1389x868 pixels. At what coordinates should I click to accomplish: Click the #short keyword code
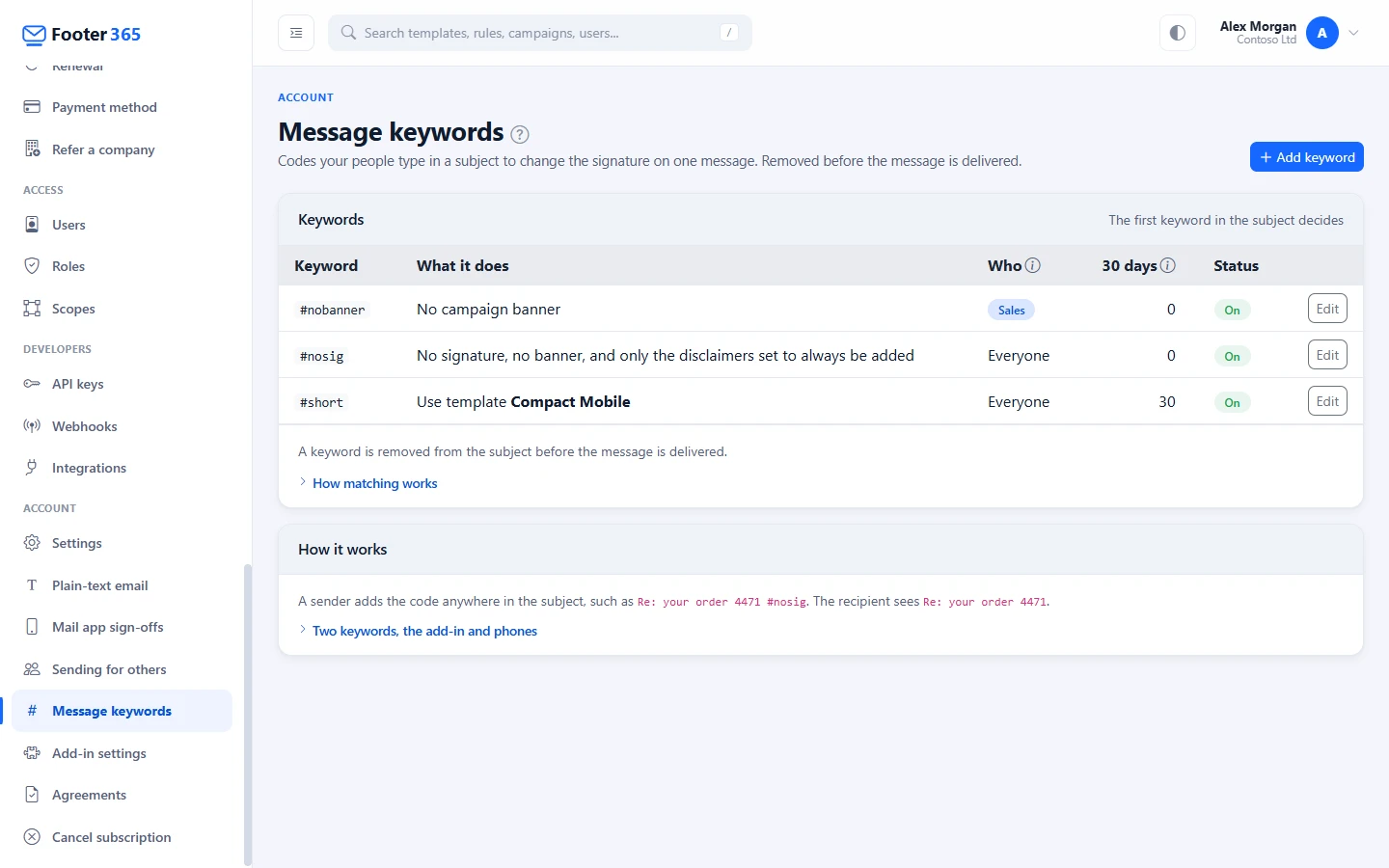pyautogui.click(x=322, y=402)
